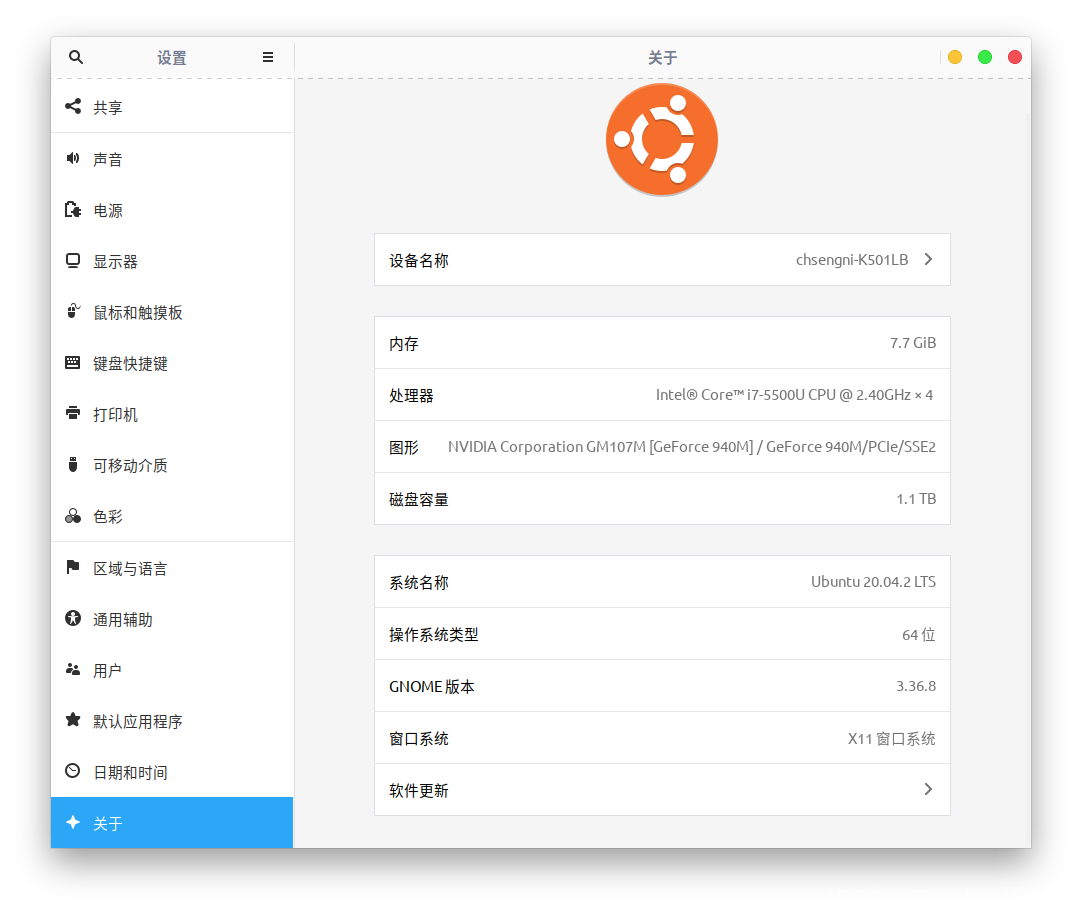Image resolution: width=1082 pixels, height=913 pixels.
Task: Open 默认应用程序 settings
Action: (173, 721)
